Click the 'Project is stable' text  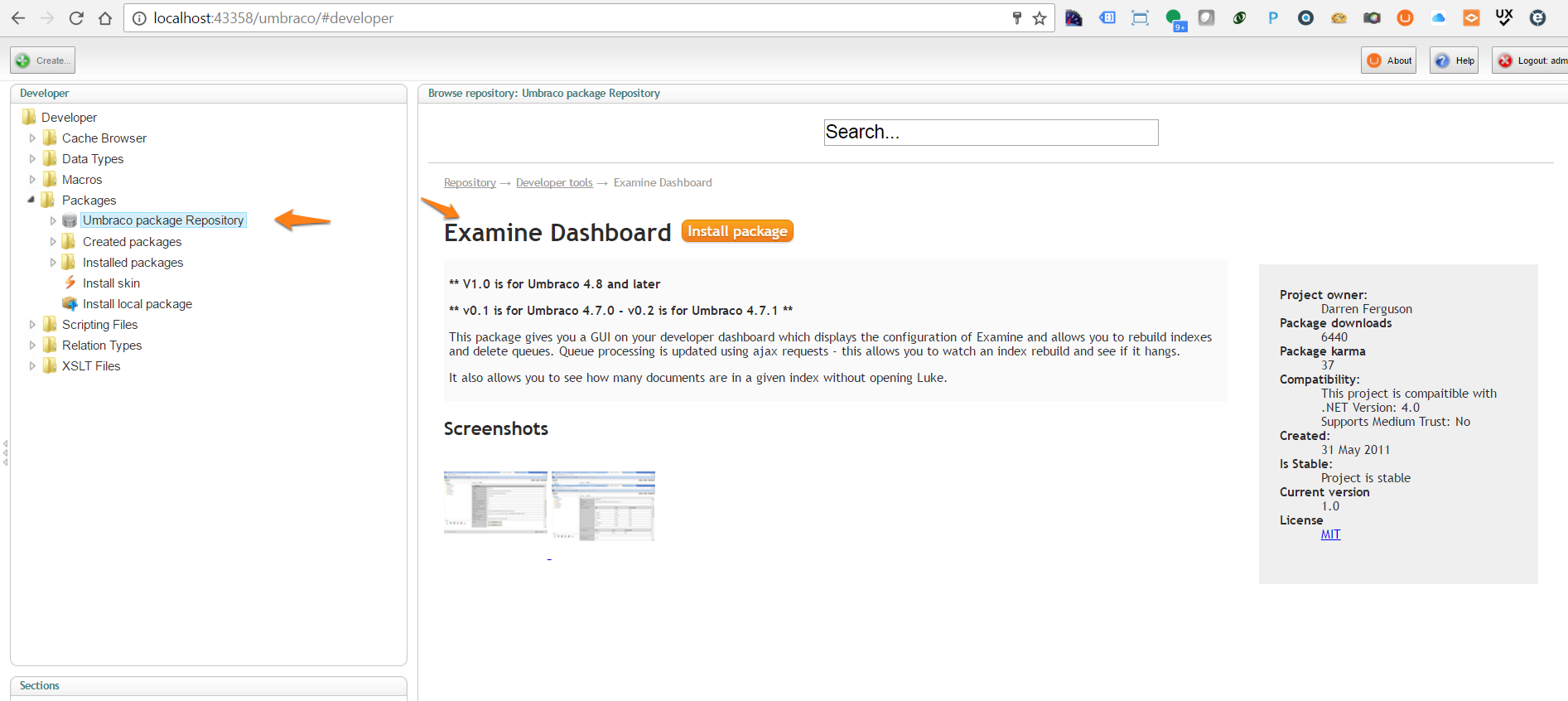(x=1366, y=478)
